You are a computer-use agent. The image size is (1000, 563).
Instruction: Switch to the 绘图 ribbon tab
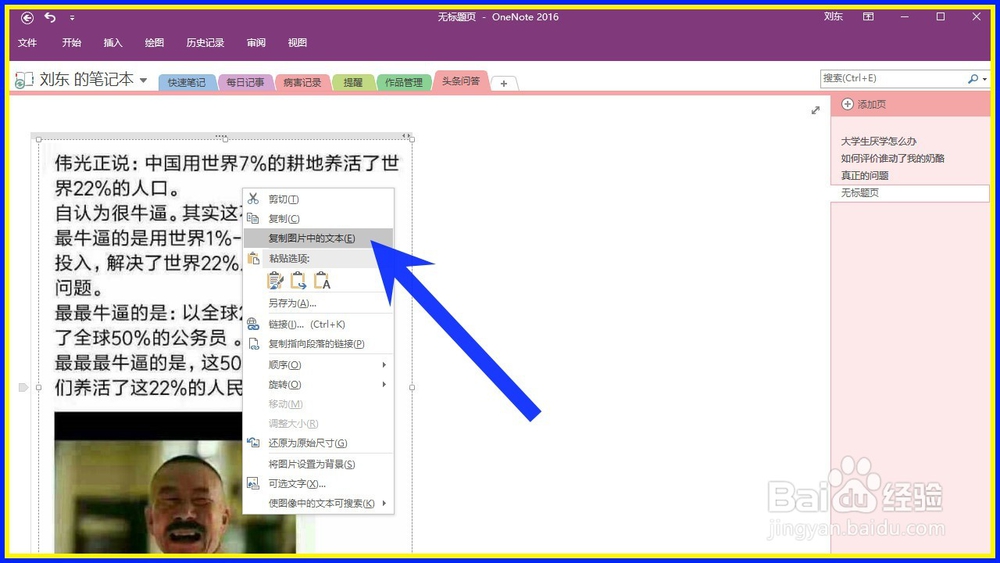(154, 43)
